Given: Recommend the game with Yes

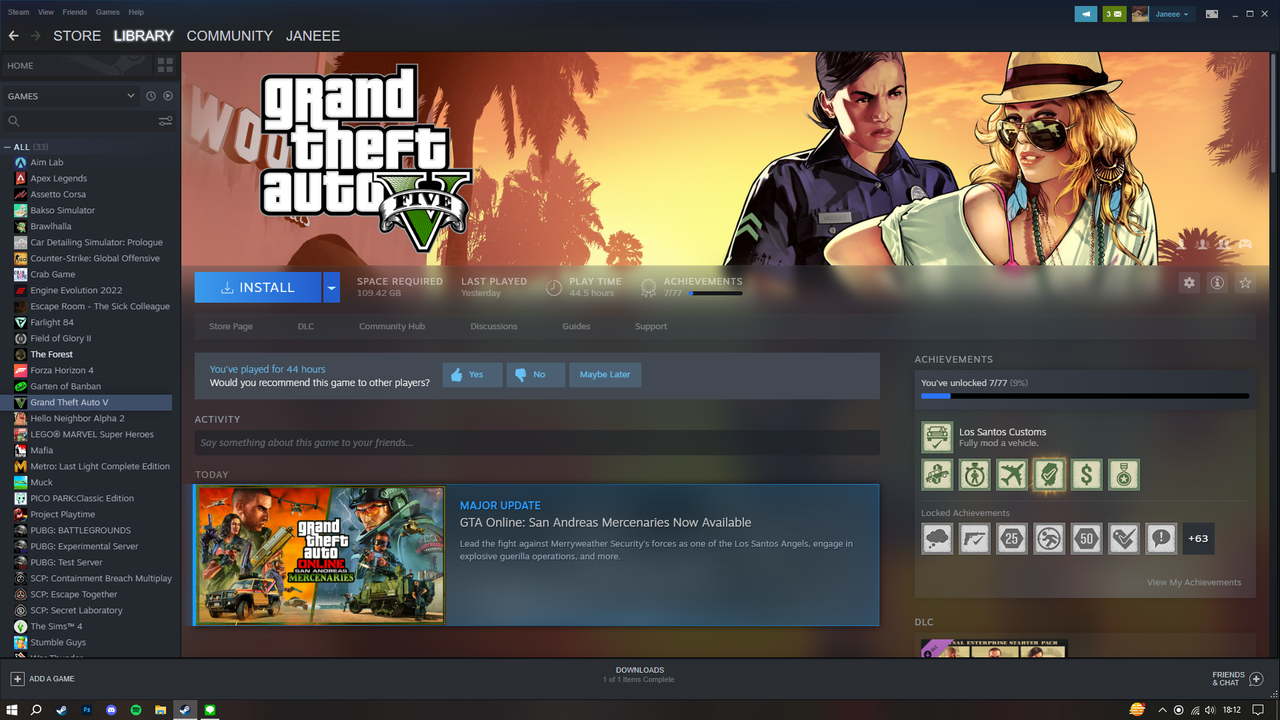Looking at the screenshot, I should click(472, 375).
